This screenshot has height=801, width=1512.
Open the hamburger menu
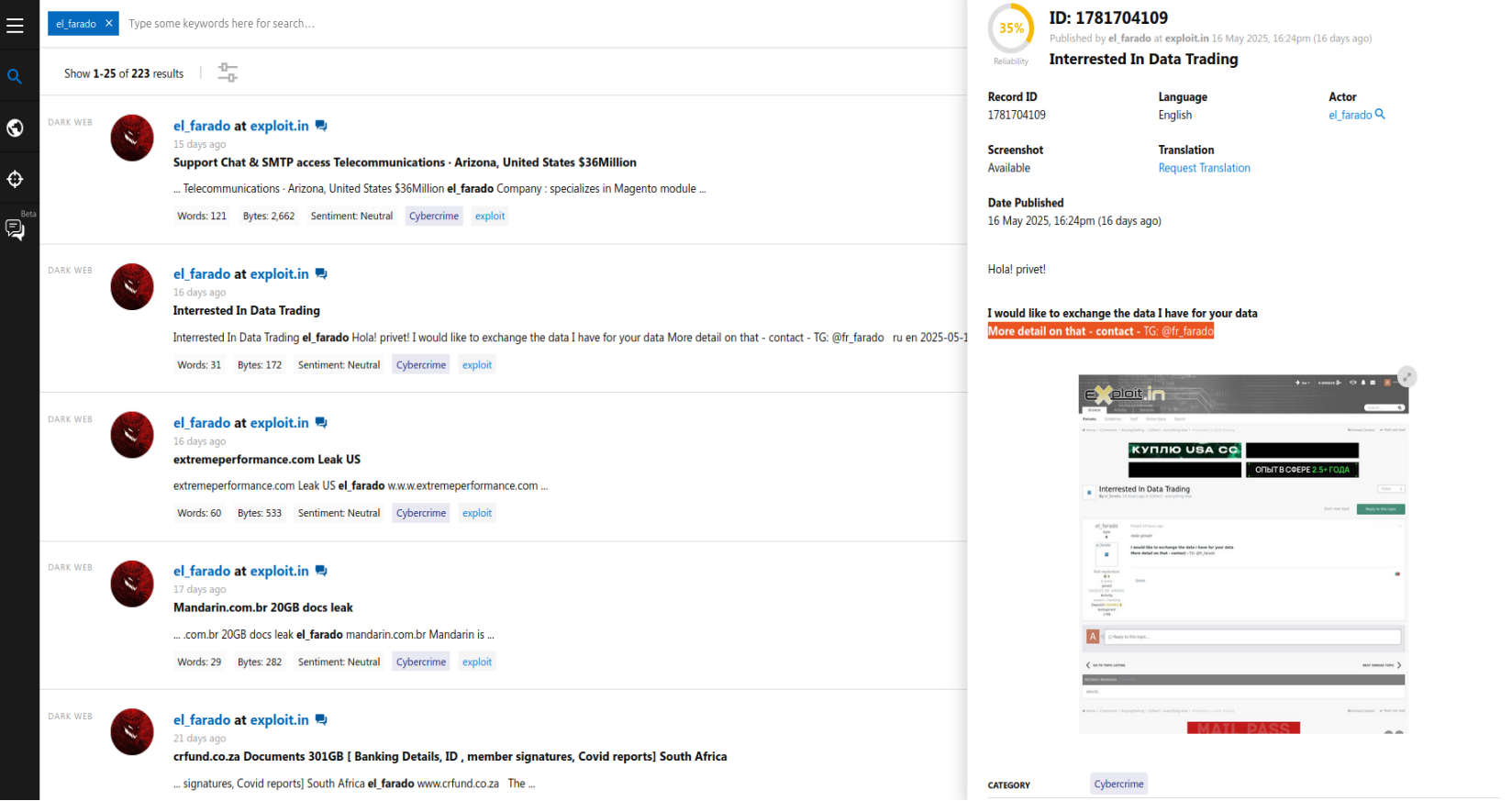pos(15,26)
